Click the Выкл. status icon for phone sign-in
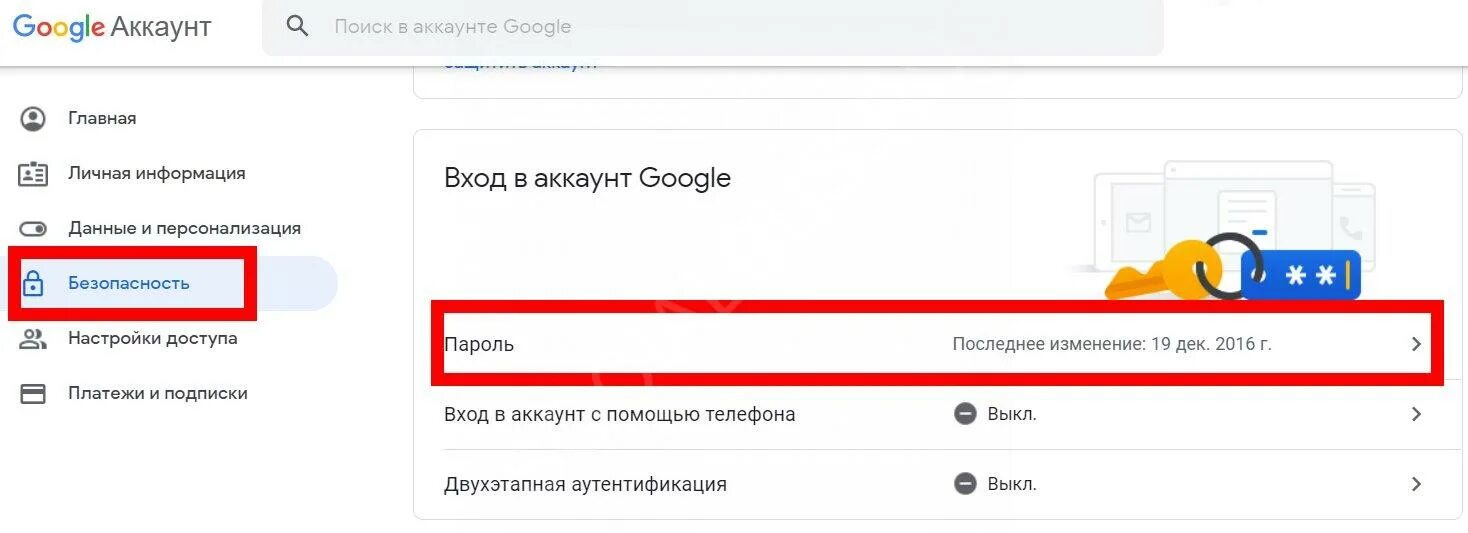 (x=965, y=414)
